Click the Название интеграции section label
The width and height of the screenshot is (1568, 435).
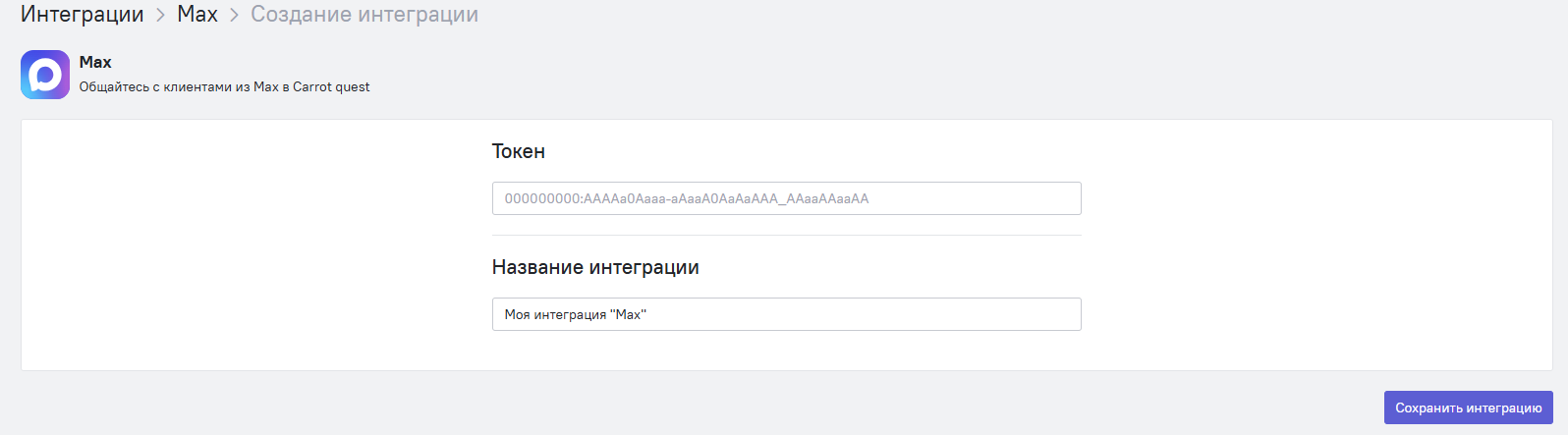[595, 267]
